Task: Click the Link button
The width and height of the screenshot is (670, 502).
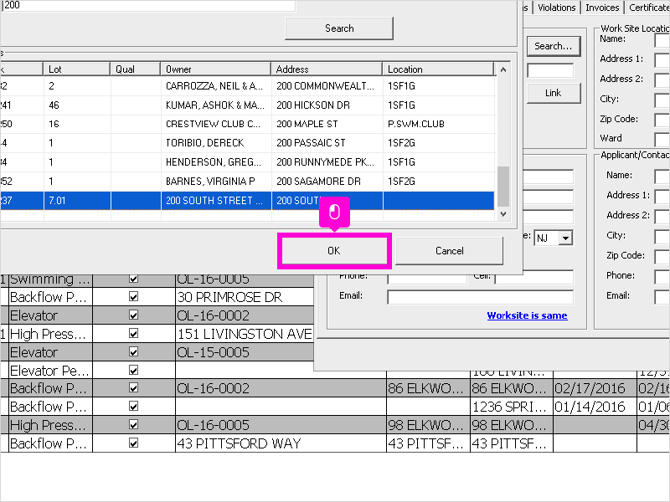Action: (x=553, y=93)
